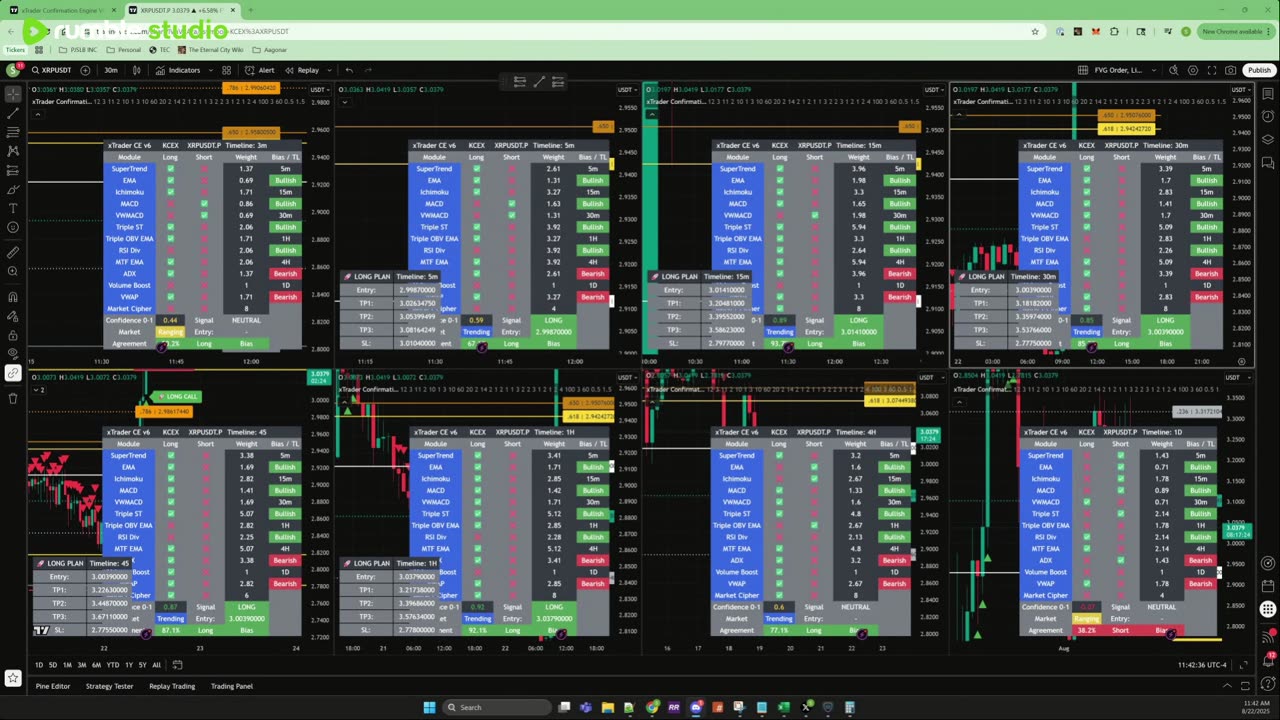
Task: Take a chart snapshot with camera icon
Action: (x=1230, y=70)
